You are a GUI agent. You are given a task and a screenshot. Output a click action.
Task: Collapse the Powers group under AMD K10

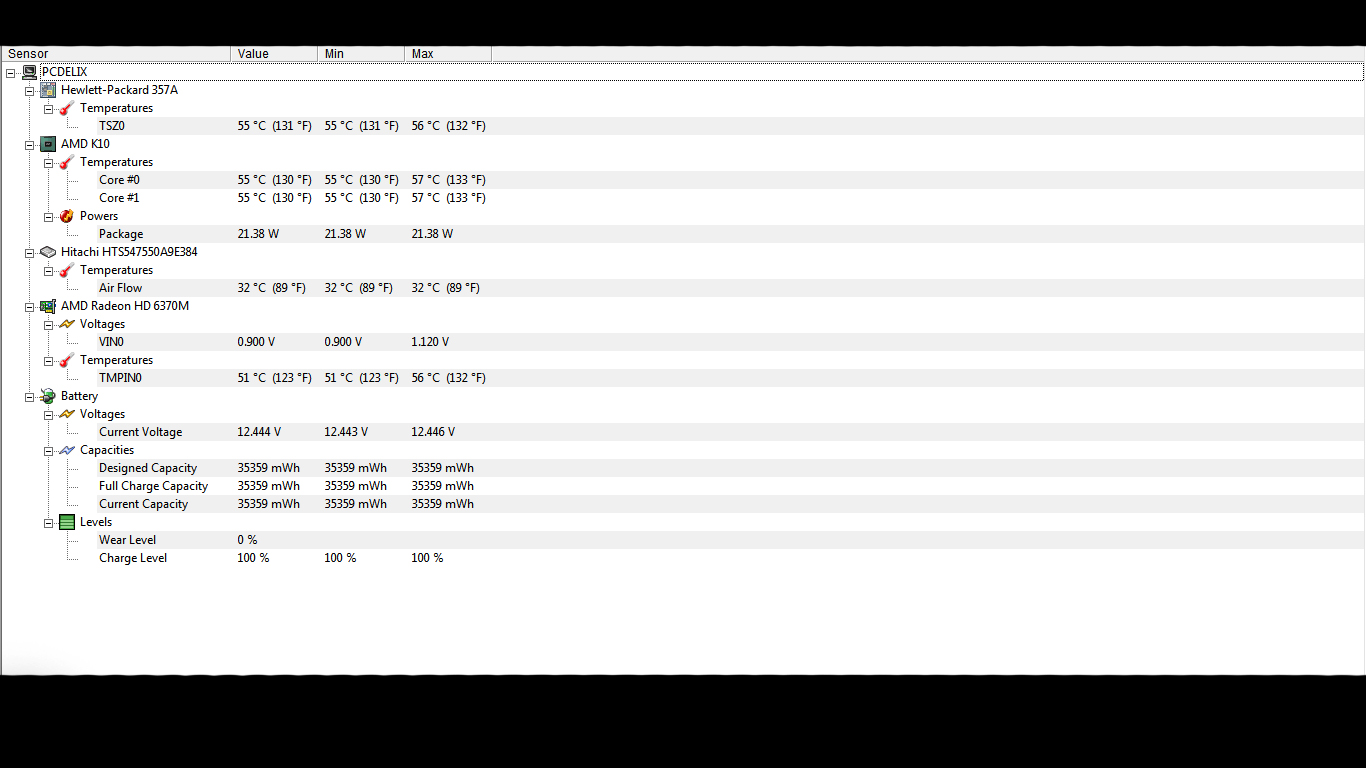pos(48,217)
